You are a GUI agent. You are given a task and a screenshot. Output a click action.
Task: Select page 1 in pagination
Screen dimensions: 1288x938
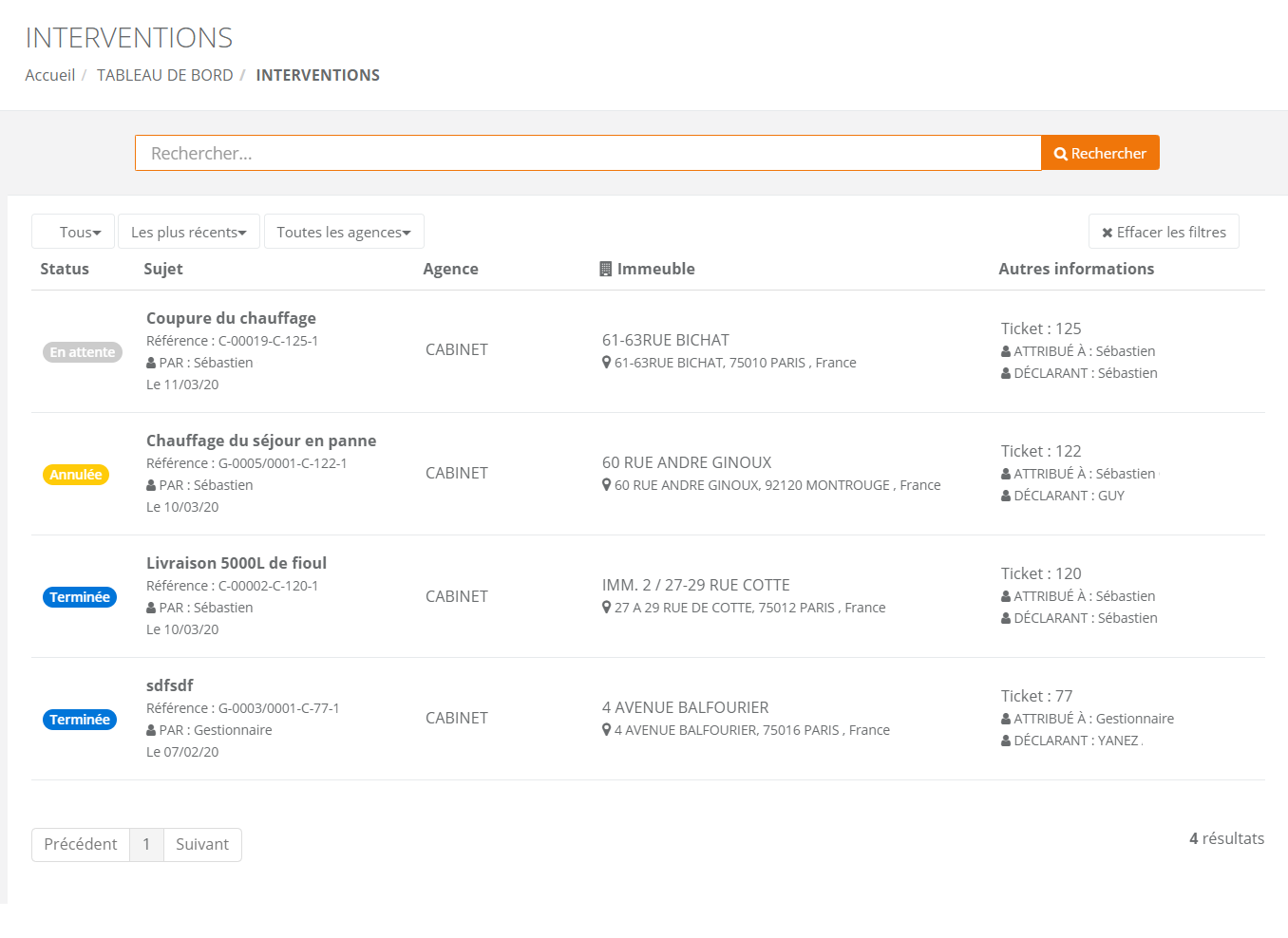click(146, 845)
